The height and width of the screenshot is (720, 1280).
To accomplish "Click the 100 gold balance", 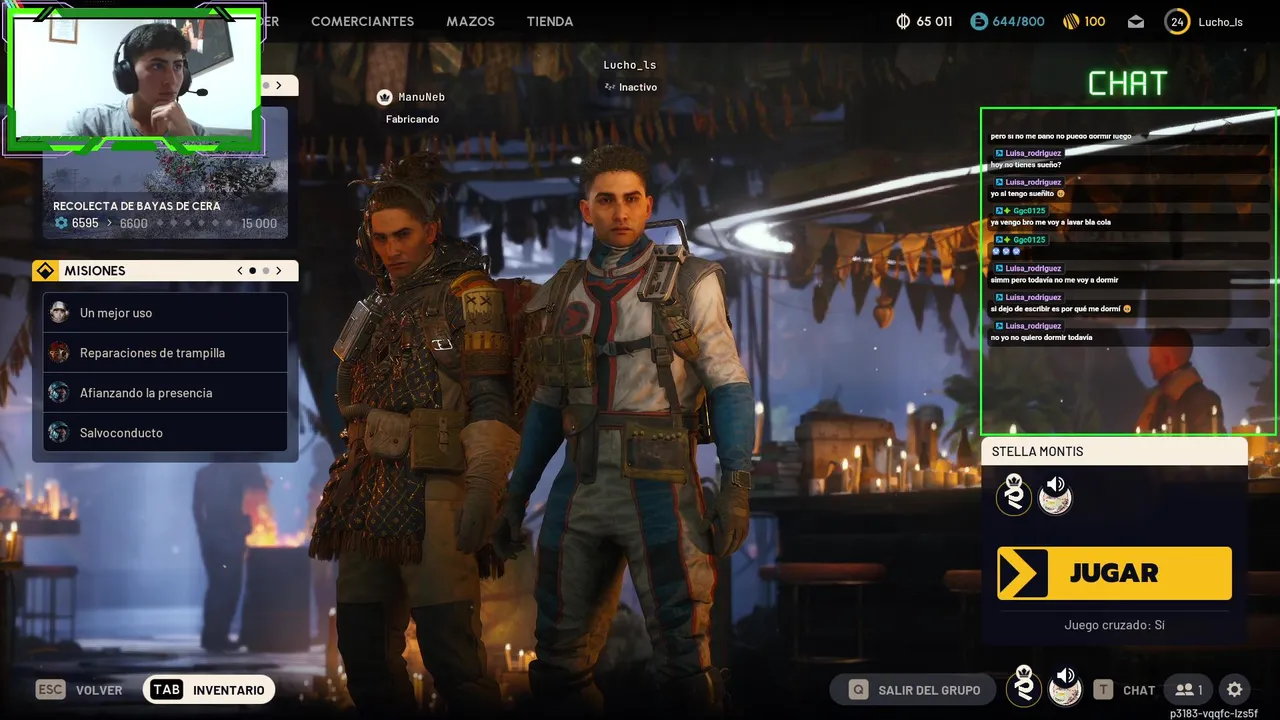I will 1095,21.
